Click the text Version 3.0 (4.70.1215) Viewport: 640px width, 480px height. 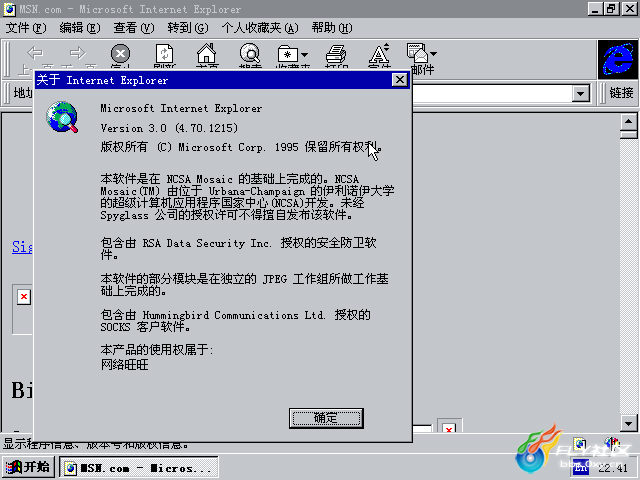pos(169,128)
